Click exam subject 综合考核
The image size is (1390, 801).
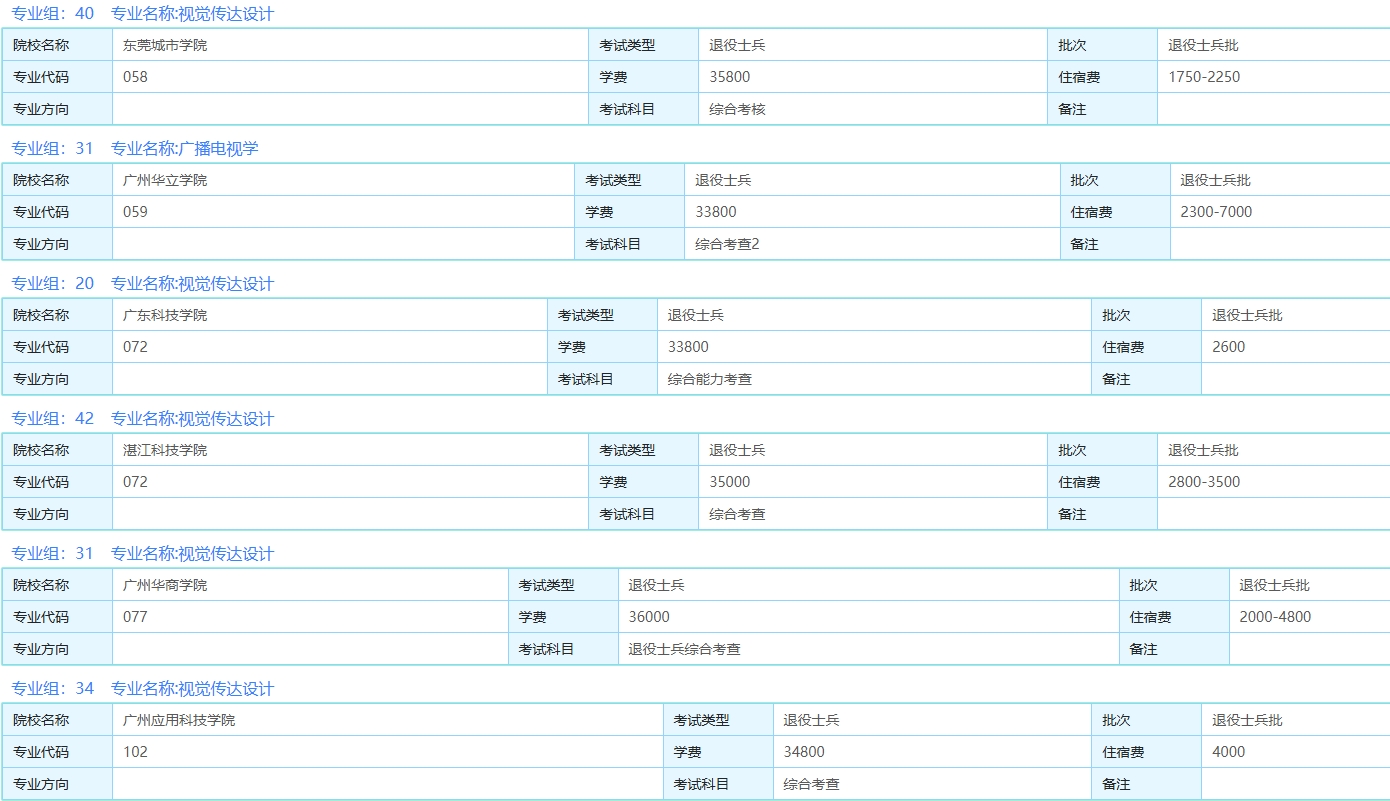tap(737, 109)
